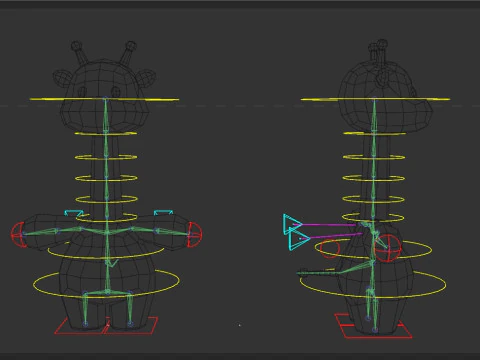Pick the second neck ring from top, front view
Image resolution: width=480 pixels, height=360 pixels.
106,157
